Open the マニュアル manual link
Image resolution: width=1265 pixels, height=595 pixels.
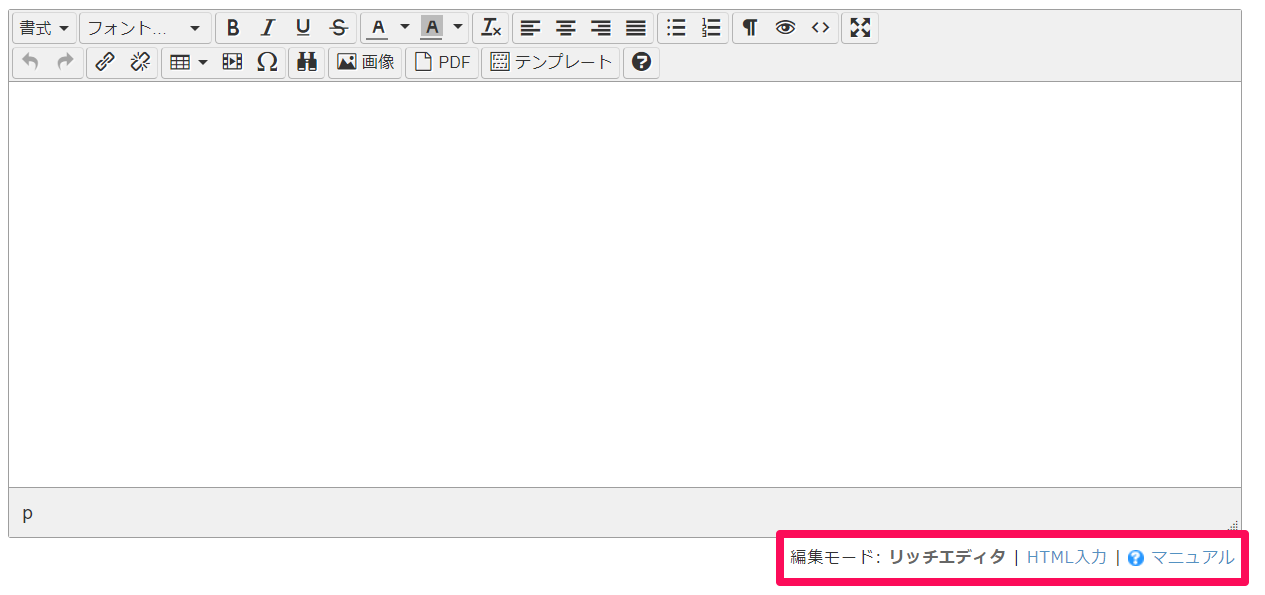tap(1196, 557)
